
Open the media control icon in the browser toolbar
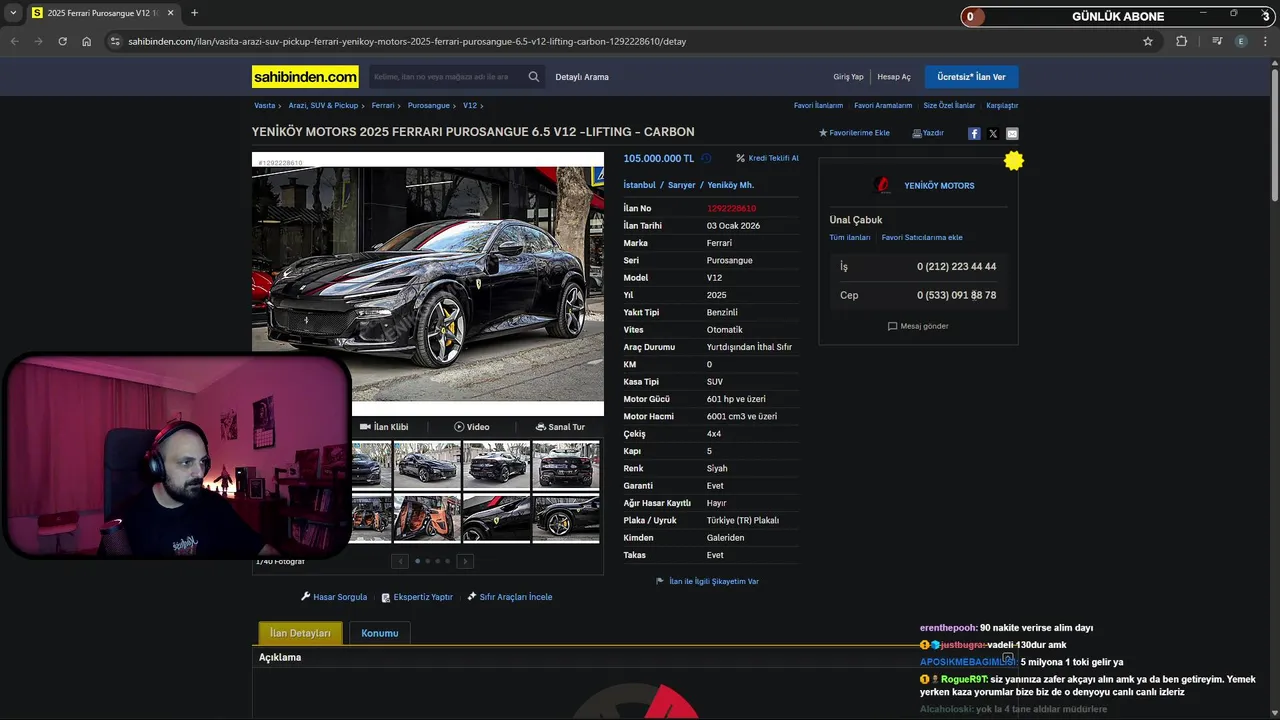[1217, 41]
